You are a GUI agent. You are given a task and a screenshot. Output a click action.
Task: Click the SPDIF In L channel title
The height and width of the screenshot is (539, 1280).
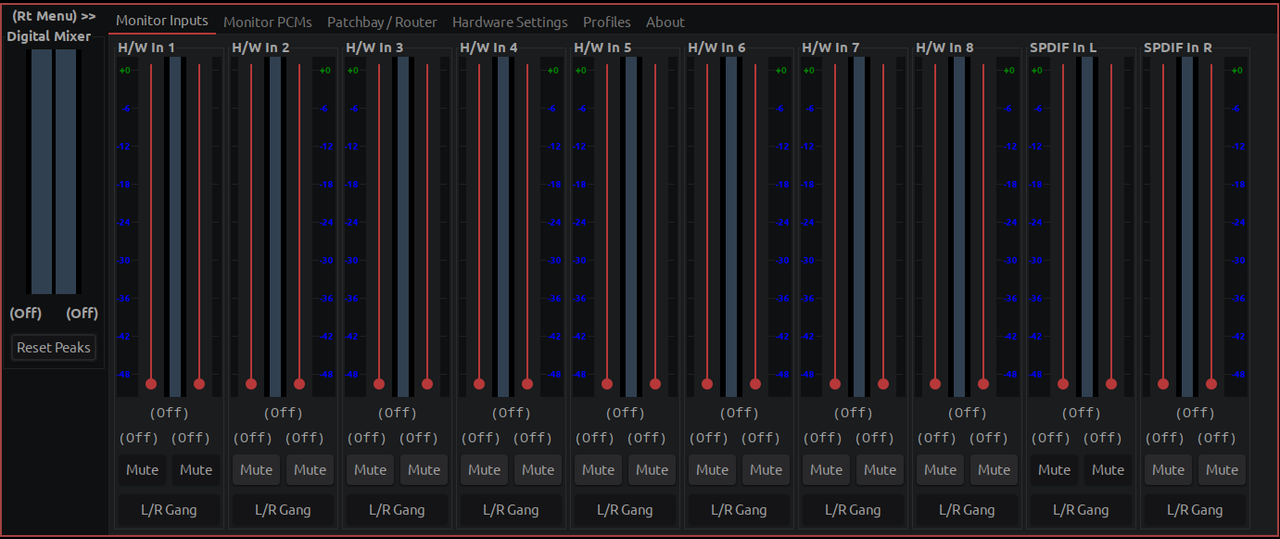[1063, 47]
